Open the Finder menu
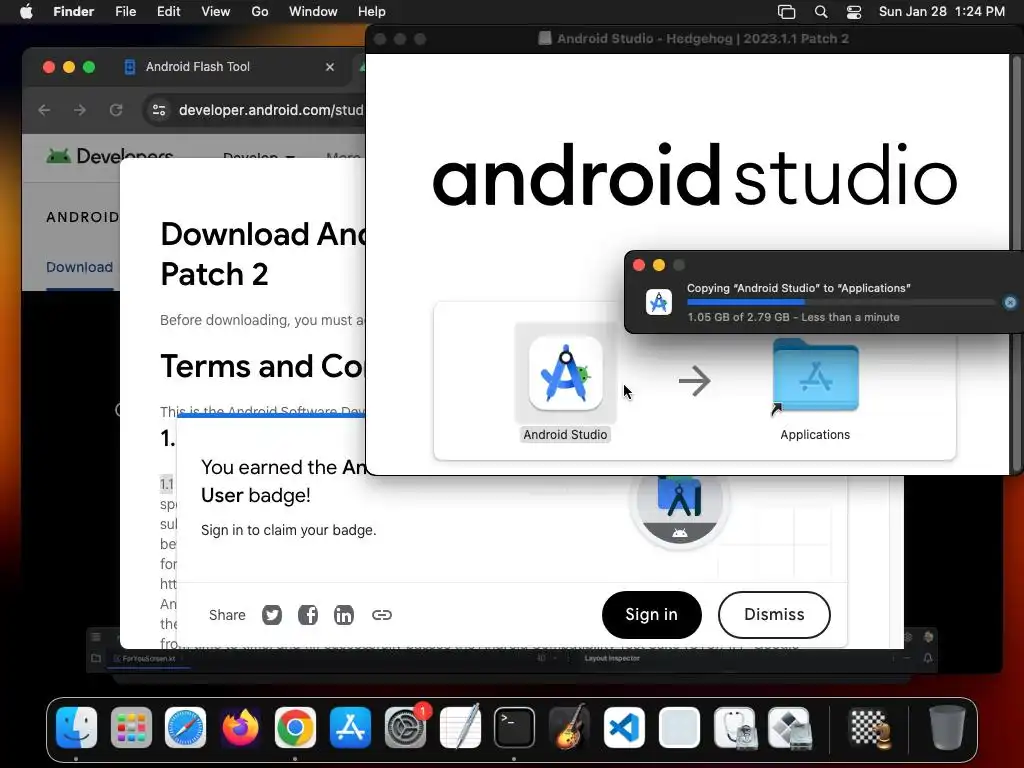Viewport: 1024px width, 768px height. 73,12
